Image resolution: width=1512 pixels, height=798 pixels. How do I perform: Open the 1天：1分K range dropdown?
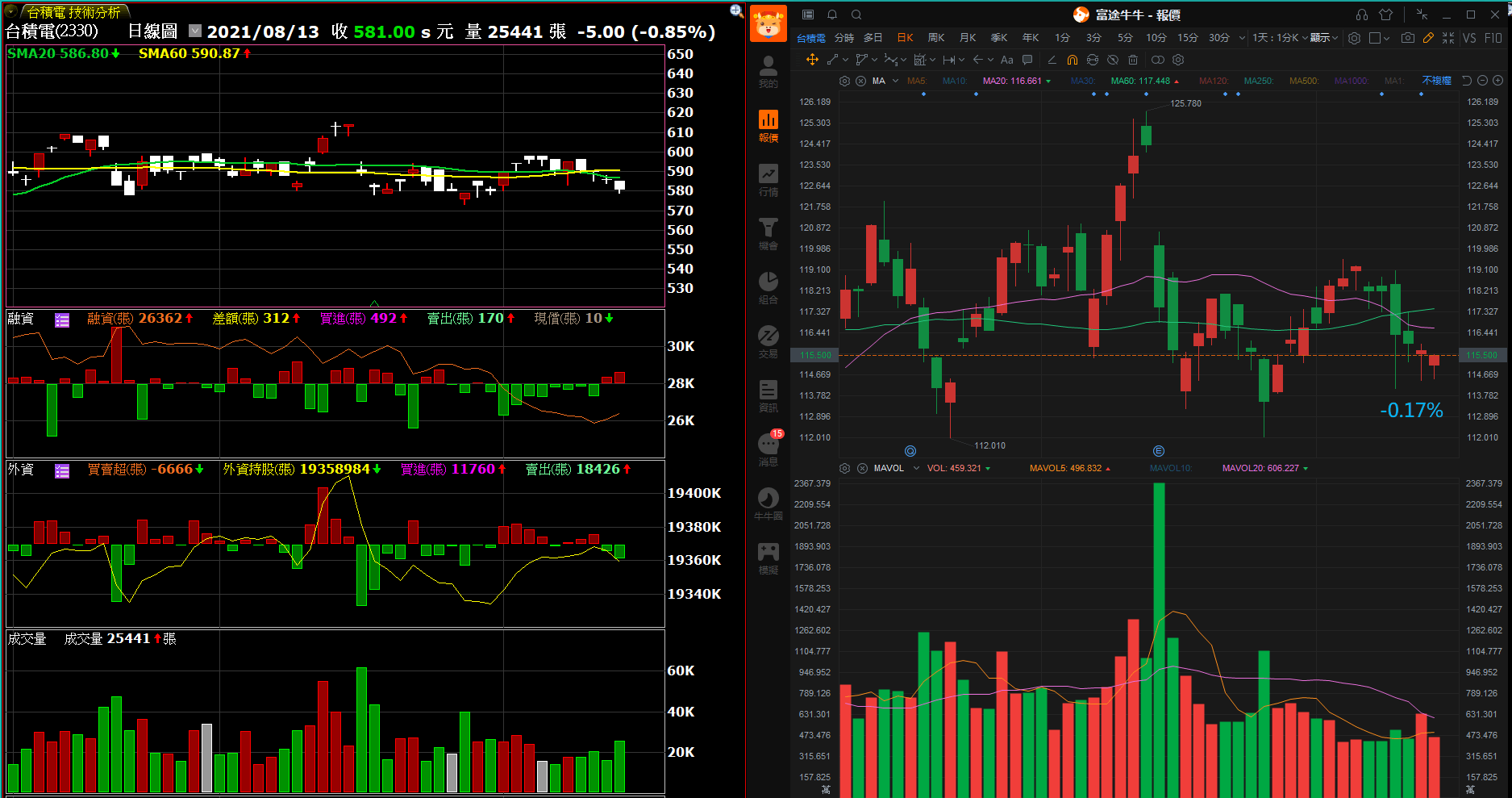point(1279,38)
